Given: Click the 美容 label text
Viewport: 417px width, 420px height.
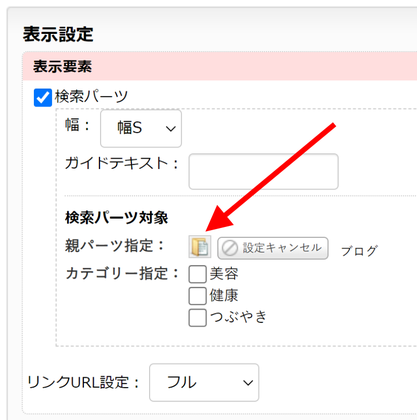Looking at the screenshot, I should point(224,274).
